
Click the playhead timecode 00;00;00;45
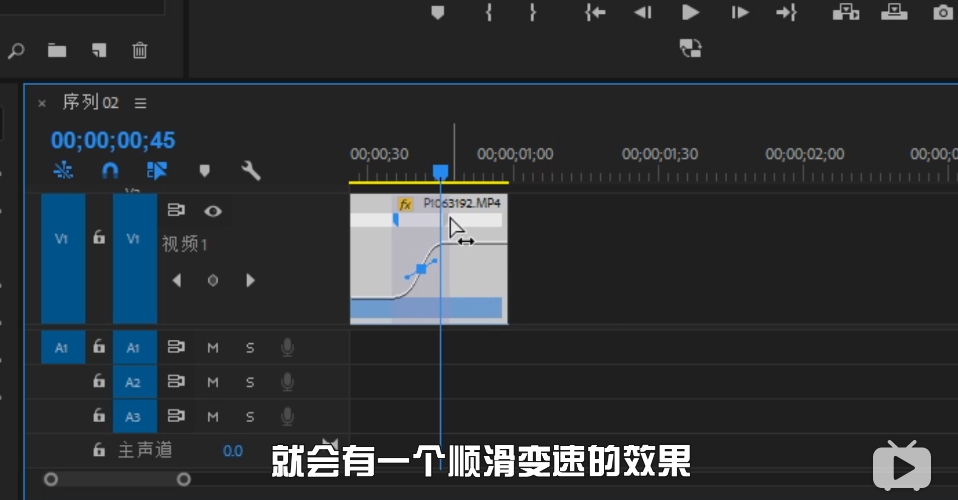[113, 141]
